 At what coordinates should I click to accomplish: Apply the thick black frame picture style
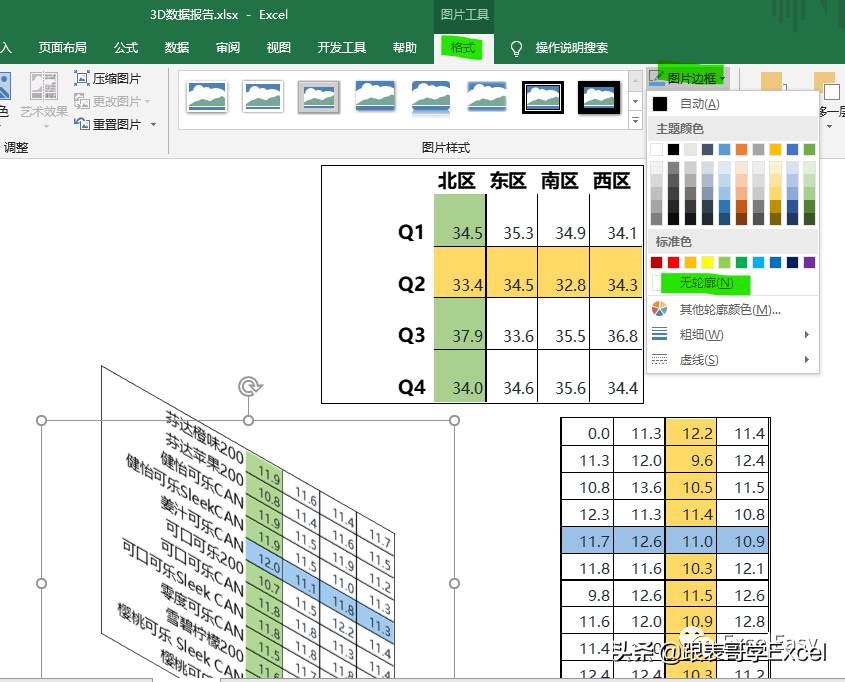(x=599, y=98)
